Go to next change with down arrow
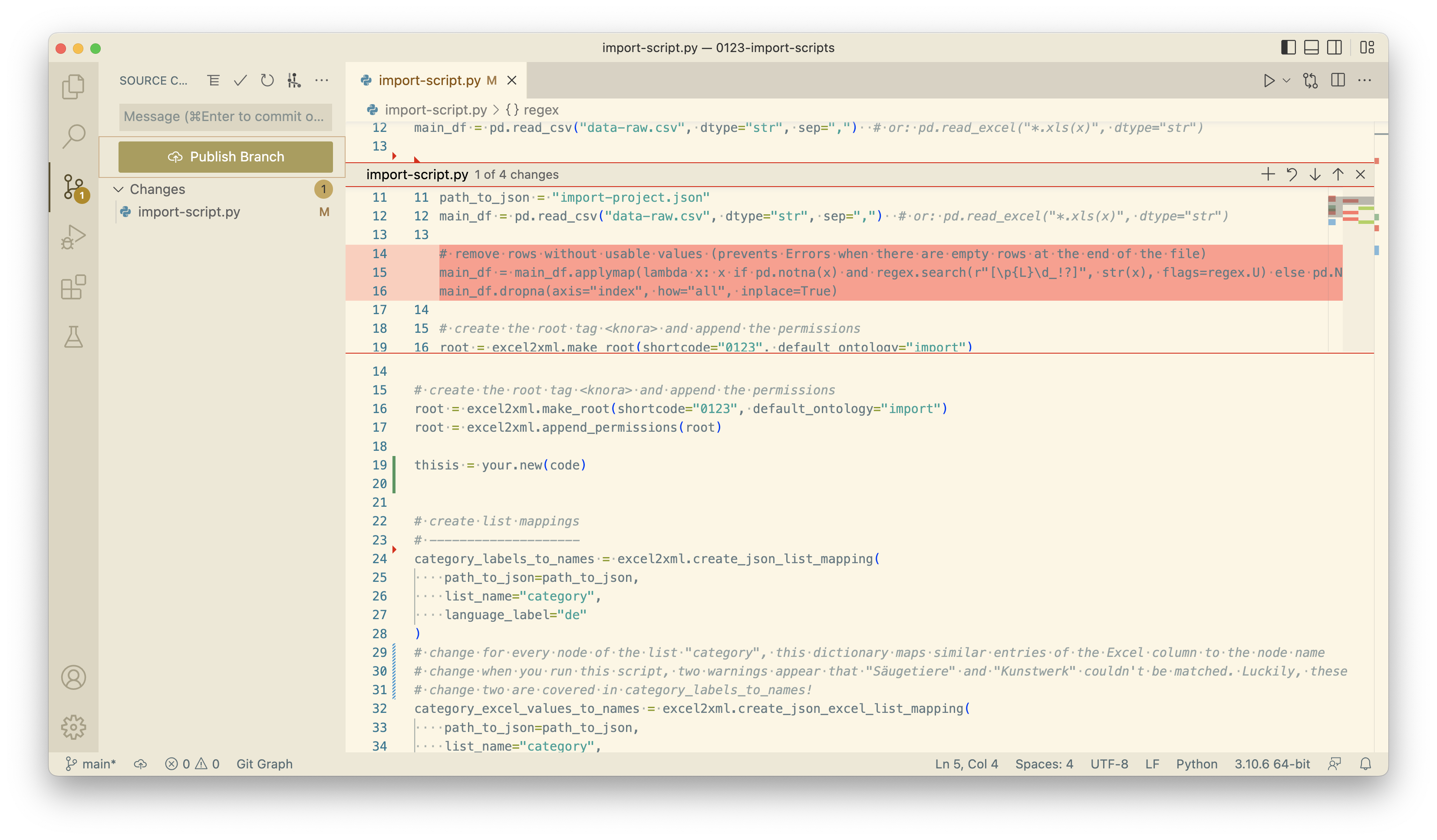The height and width of the screenshot is (840, 1437). pyautogui.click(x=1315, y=174)
